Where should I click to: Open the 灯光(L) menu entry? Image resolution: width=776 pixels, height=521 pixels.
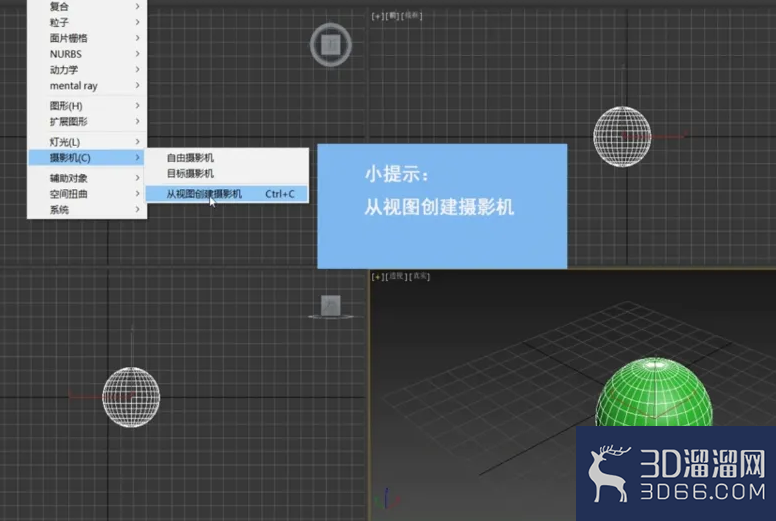click(x=87, y=142)
